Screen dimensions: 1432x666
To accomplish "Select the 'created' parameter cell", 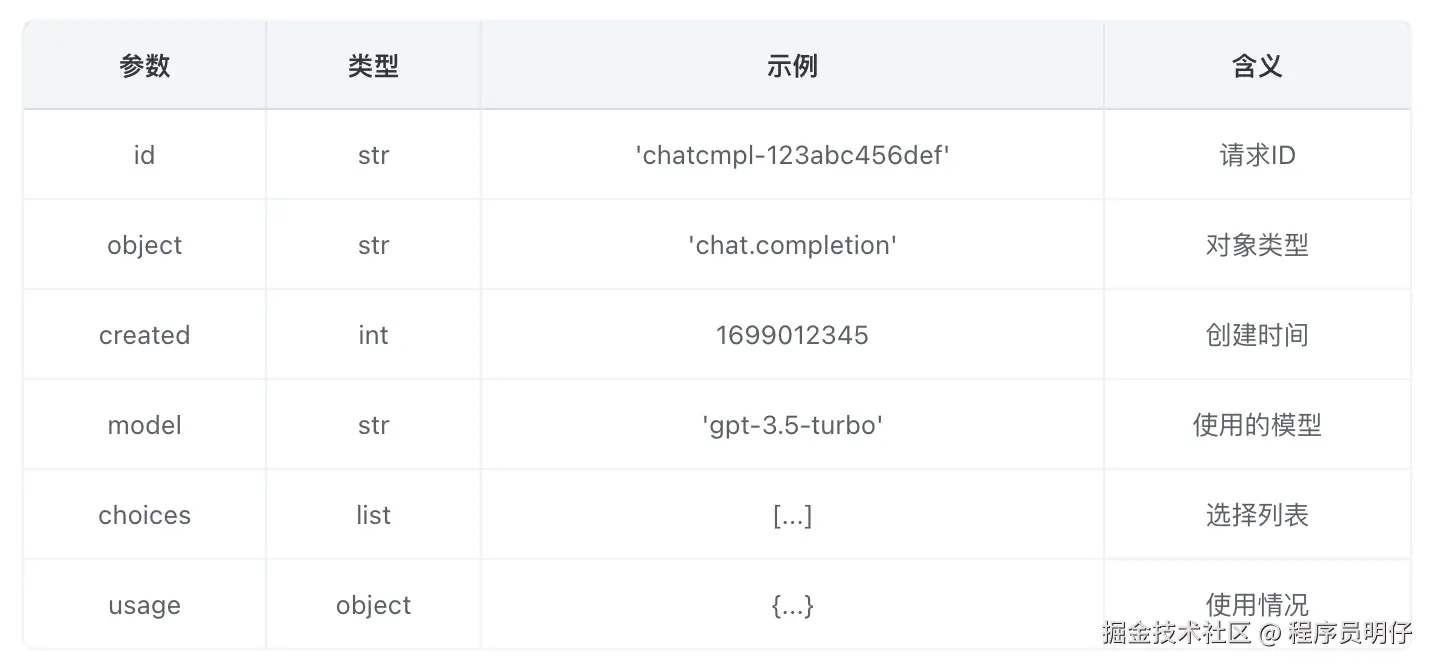I will click(145, 335).
